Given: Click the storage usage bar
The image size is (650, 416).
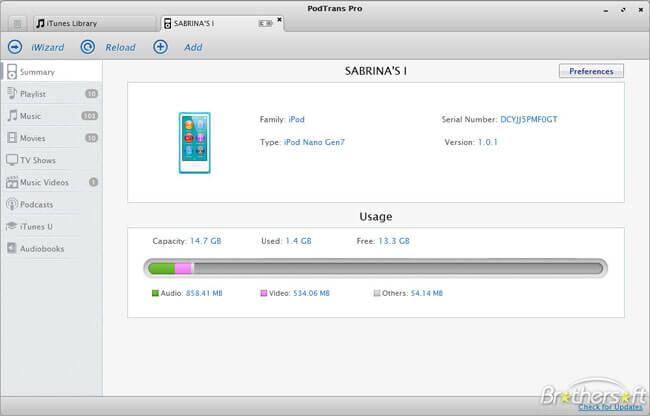Looking at the screenshot, I should coord(375,268).
